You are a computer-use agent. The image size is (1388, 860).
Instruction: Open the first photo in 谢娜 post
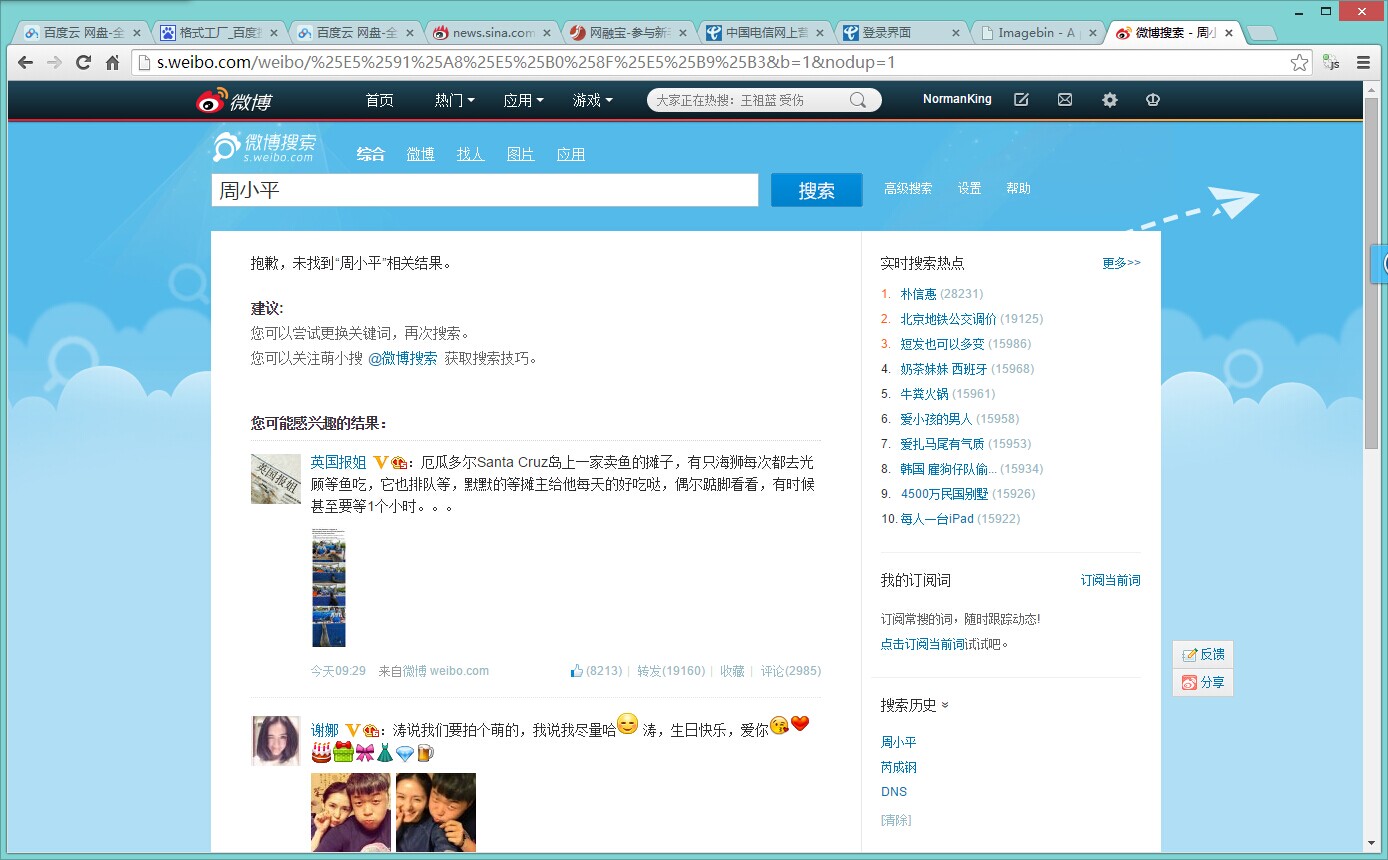pos(351,812)
